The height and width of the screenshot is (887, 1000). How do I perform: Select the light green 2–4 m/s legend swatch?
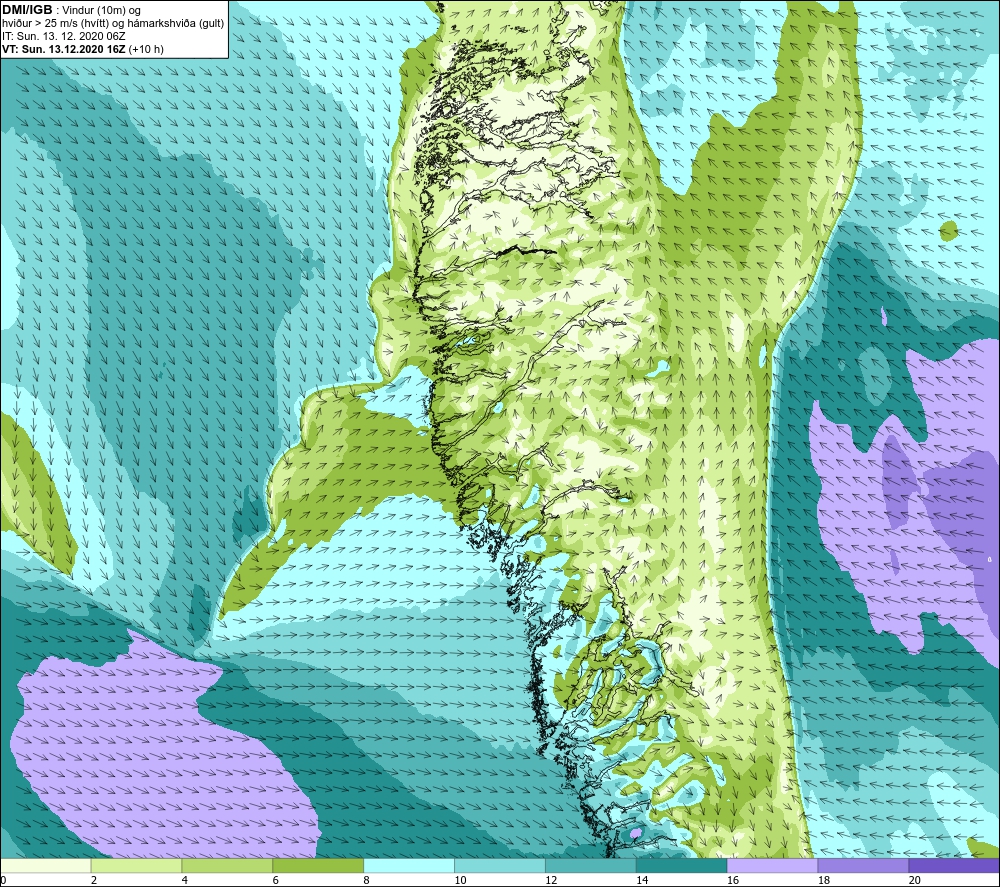pos(136,865)
